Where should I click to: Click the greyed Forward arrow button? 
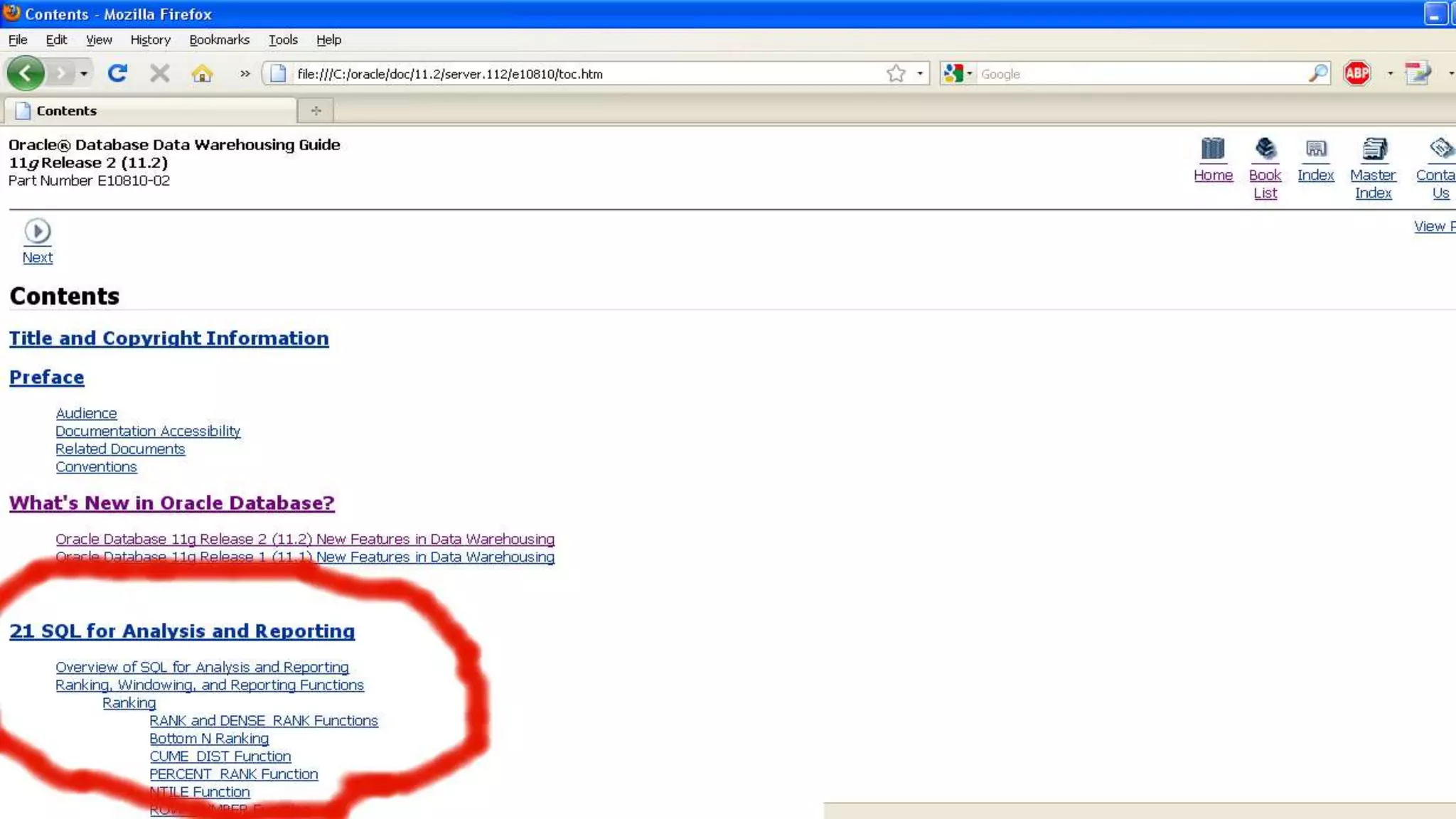[x=61, y=73]
